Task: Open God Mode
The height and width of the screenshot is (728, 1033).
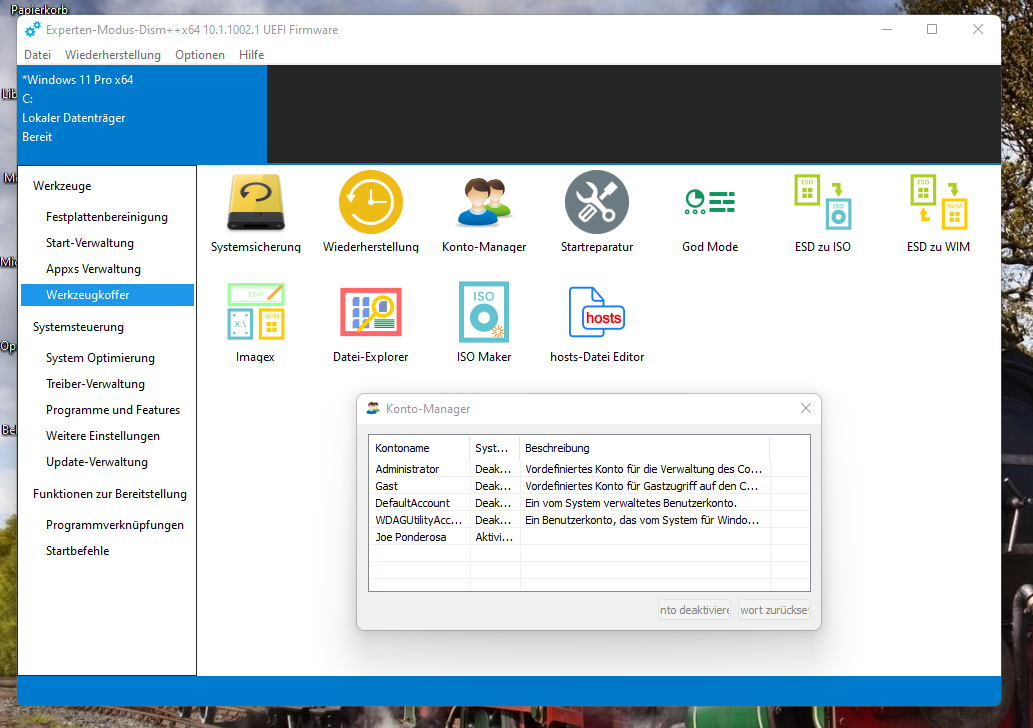Action: click(710, 212)
